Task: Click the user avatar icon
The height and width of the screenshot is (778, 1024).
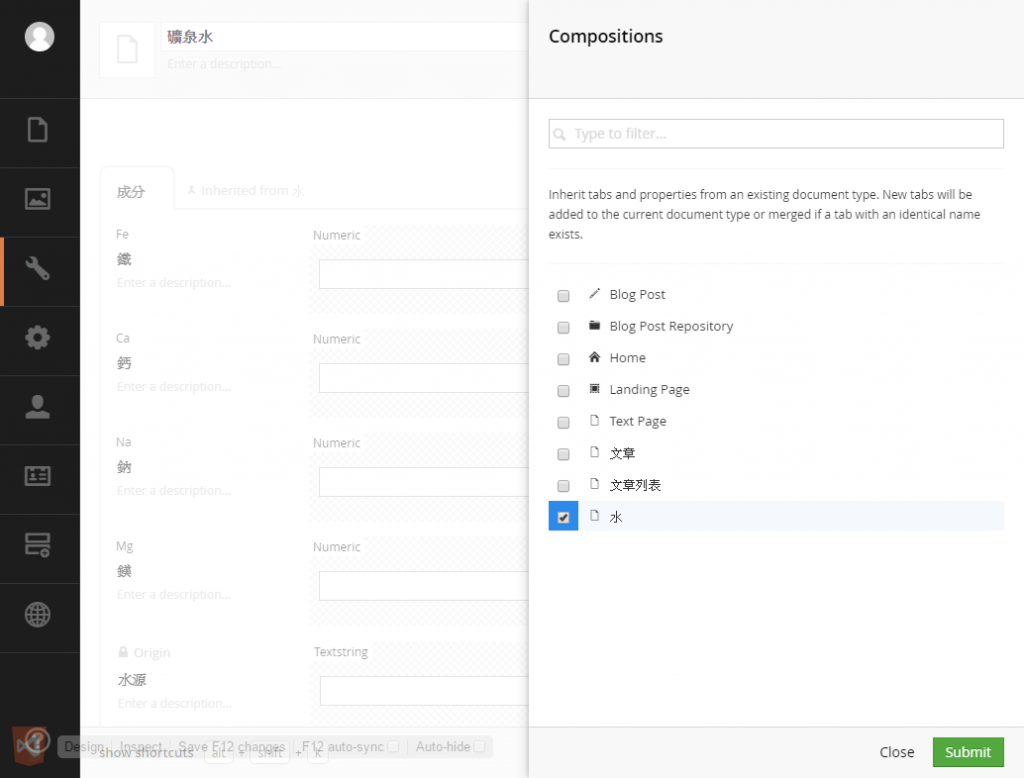Action: 40,37
